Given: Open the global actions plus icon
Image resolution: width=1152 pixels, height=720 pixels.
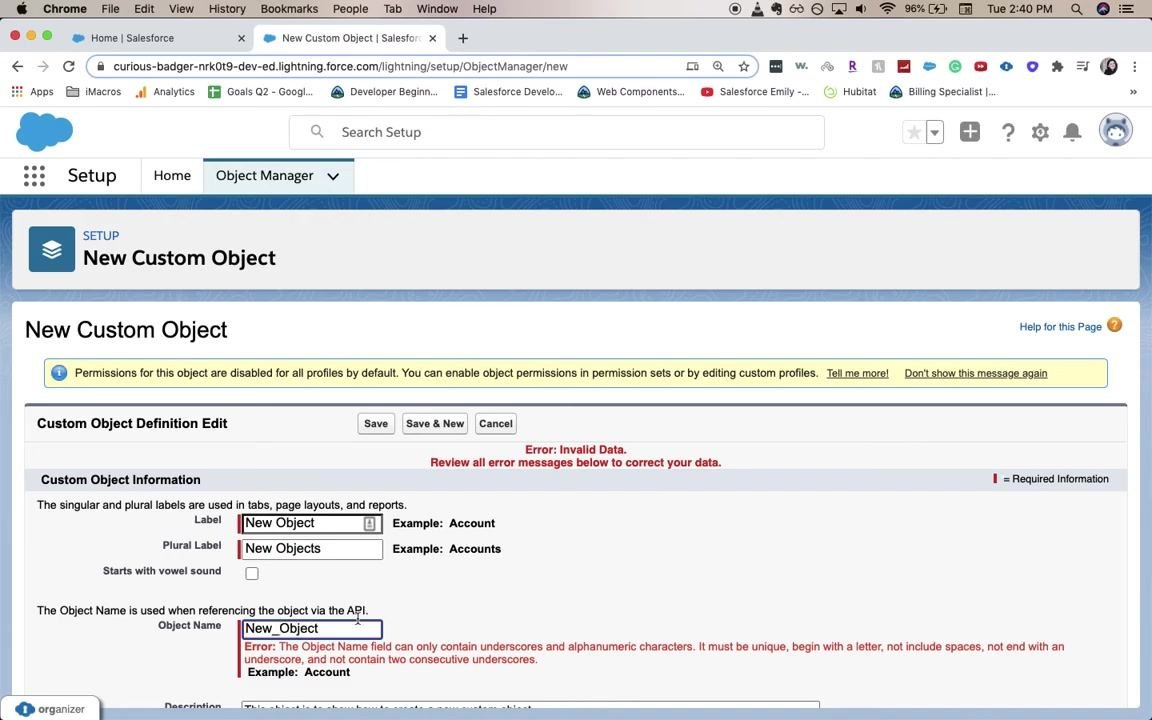Looking at the screenshot, I should click(x=970, y=132).
